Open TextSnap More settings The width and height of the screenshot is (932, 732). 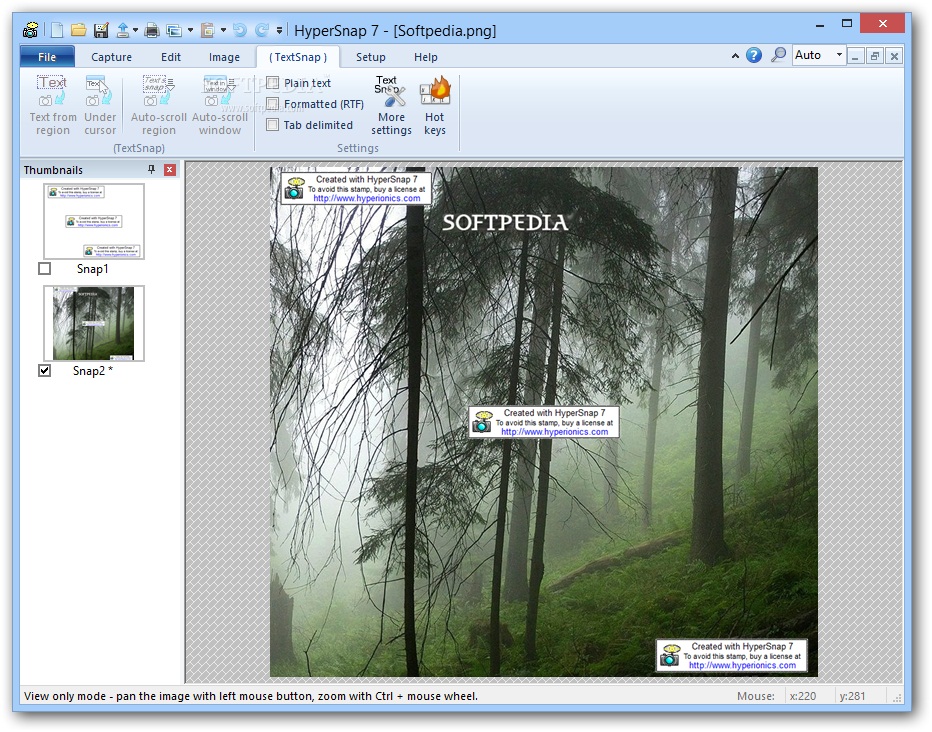[391, 105]
